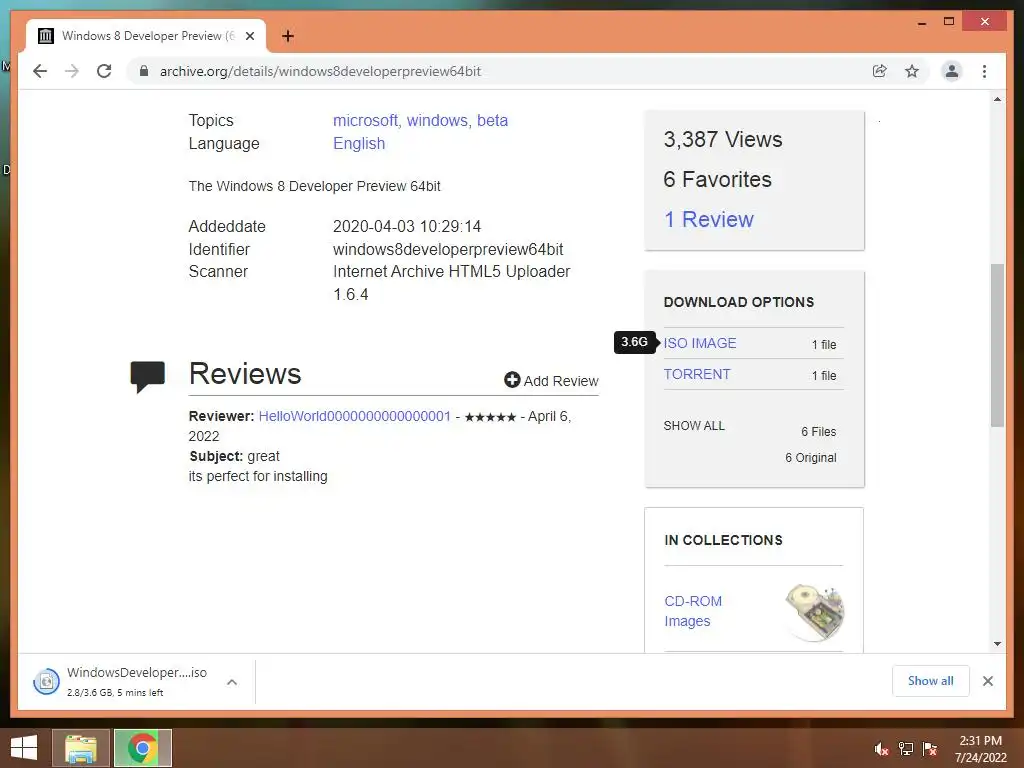Click the Reviews speech bubble icon
The width and height of the screenshot is (1024, 768).
coord(148,376)
